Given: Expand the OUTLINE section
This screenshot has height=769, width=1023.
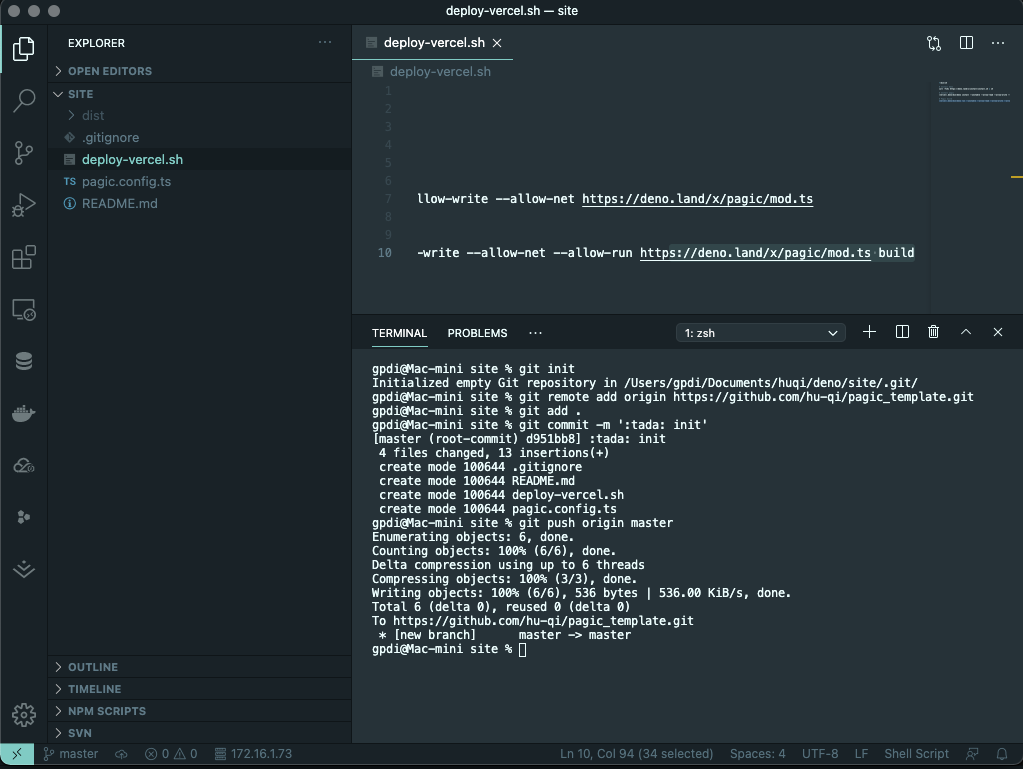Looking at the screenshot, I should 200,667.
